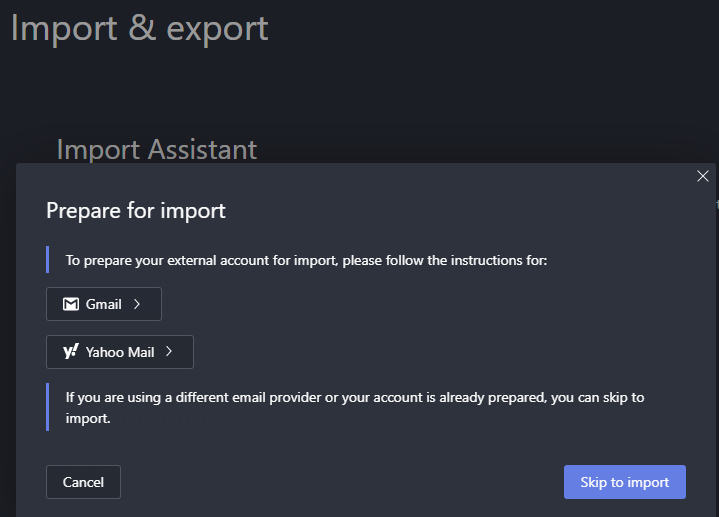Click the different email provider notice text
The height and width of the screenshot is (517, 719).
coord(355,408)
